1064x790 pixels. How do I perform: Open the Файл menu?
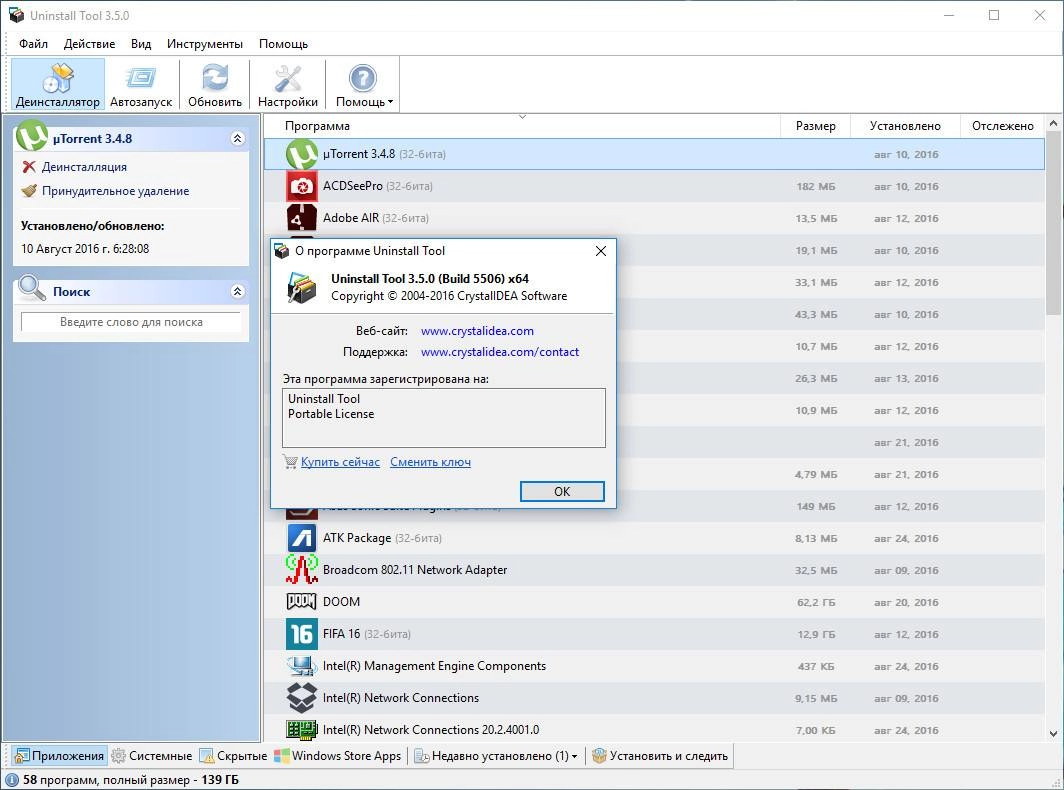[33, 43]
